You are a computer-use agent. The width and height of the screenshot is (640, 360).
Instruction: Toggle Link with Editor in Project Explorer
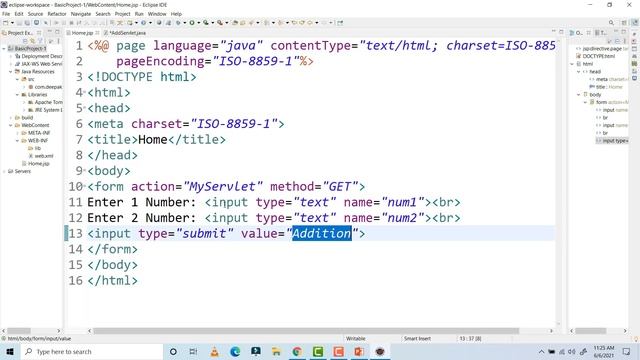(x=33, y=41)
